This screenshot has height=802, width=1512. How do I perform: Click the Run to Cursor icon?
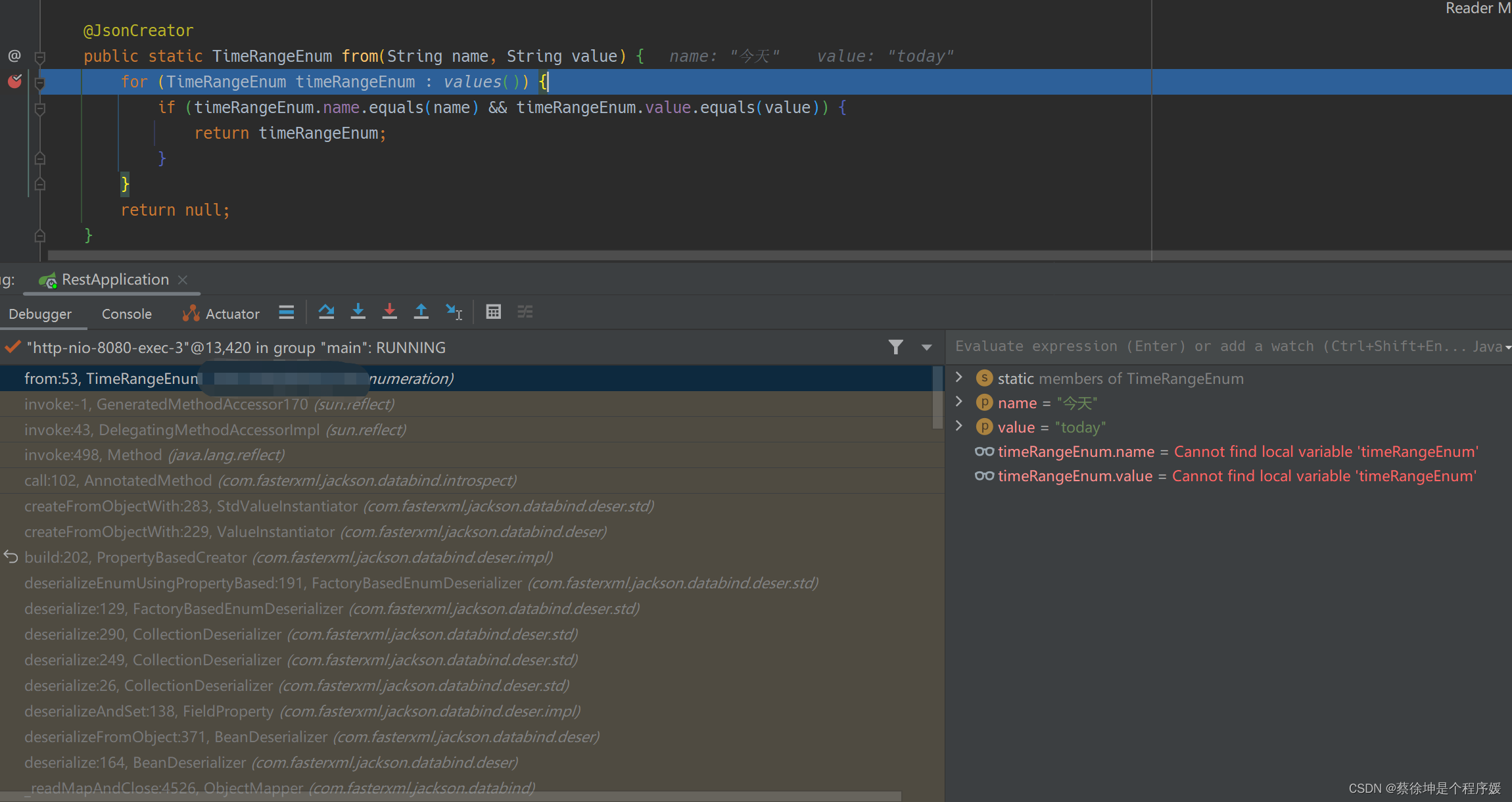tap(454, 312)
